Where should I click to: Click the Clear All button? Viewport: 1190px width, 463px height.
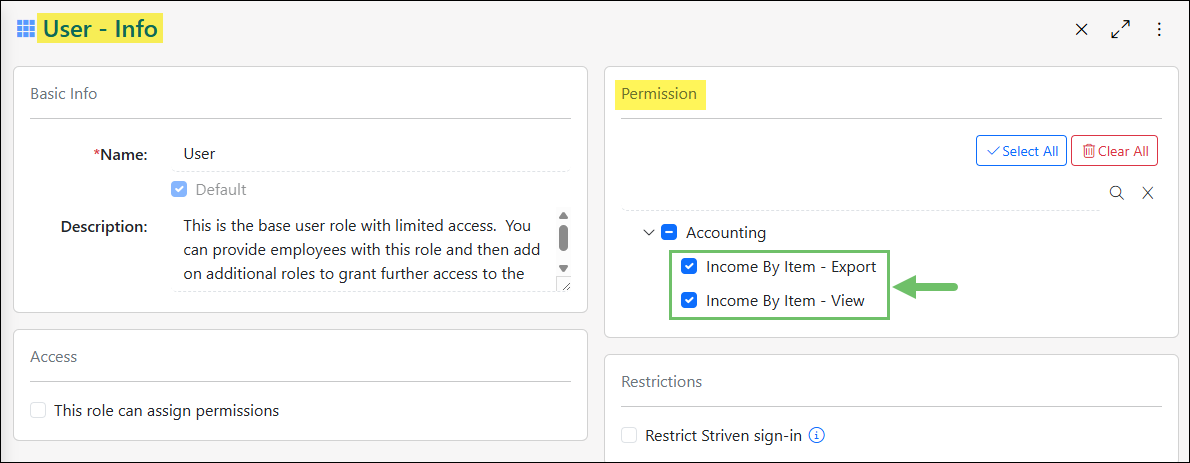(x=1115, y=151)
